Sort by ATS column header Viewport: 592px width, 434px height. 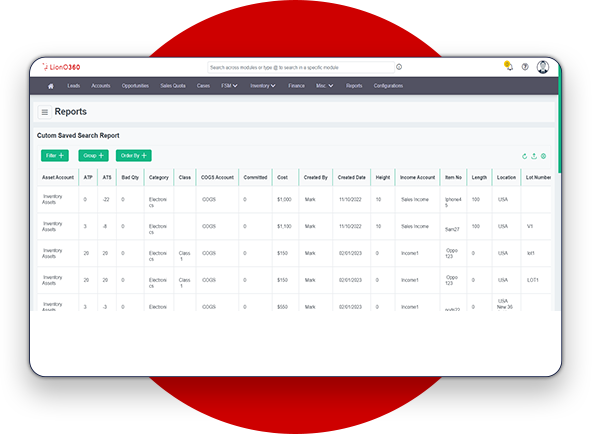point(107,177)
